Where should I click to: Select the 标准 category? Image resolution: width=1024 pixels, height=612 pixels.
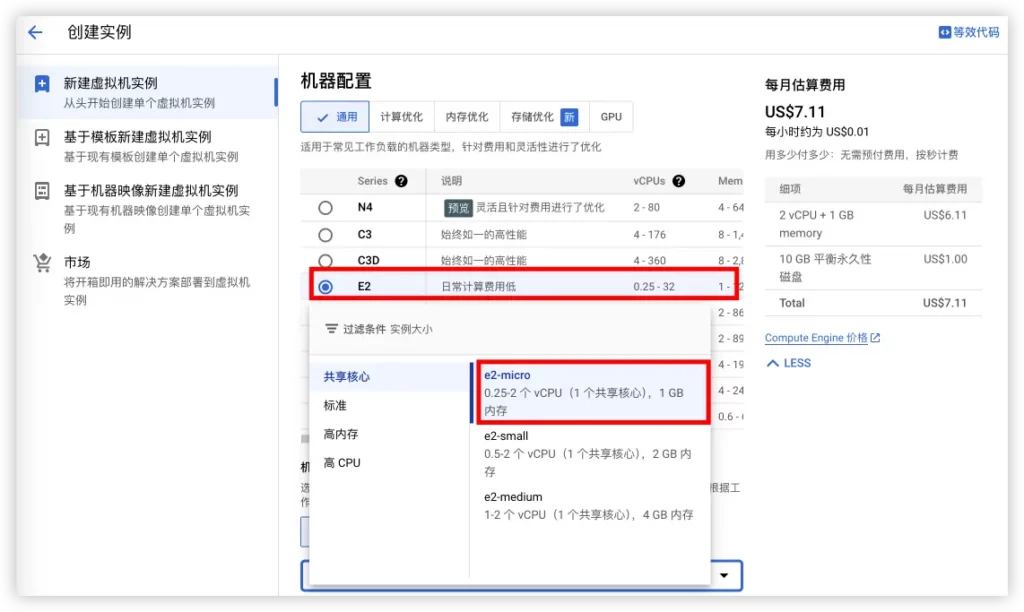[389, 406]
